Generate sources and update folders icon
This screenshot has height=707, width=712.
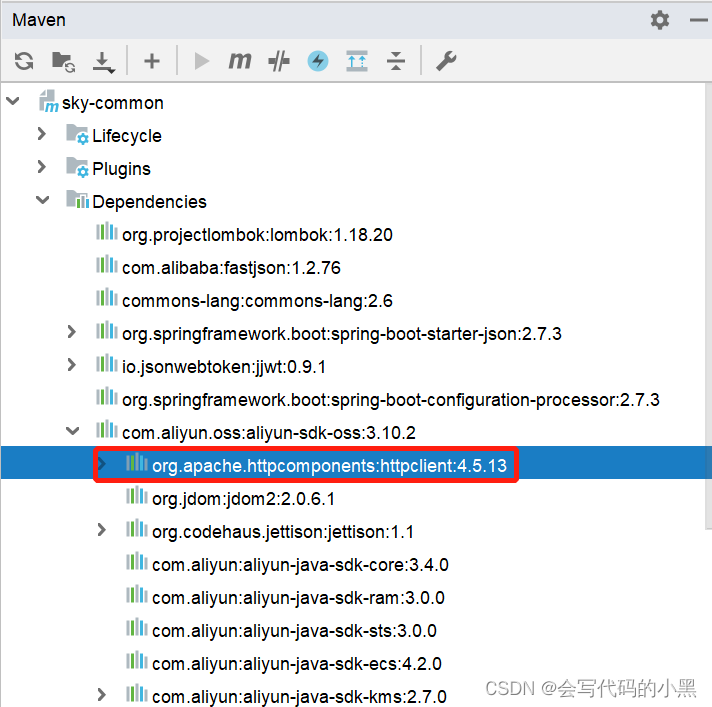[x=63, y=61]
